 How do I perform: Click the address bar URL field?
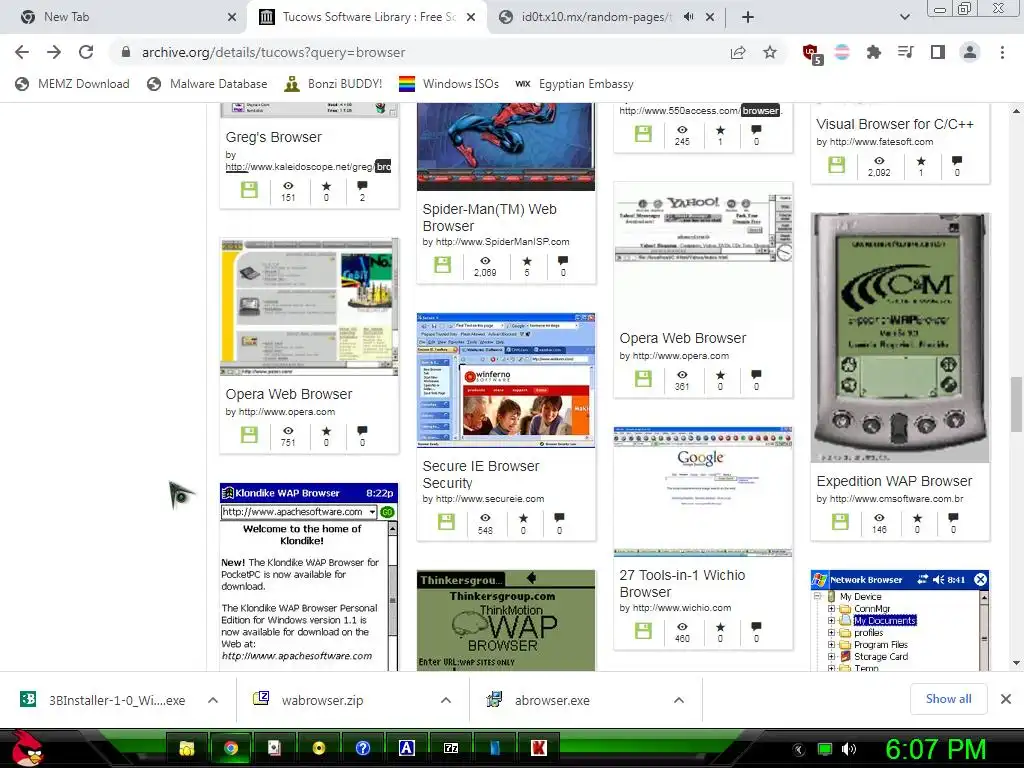[418, 52]
